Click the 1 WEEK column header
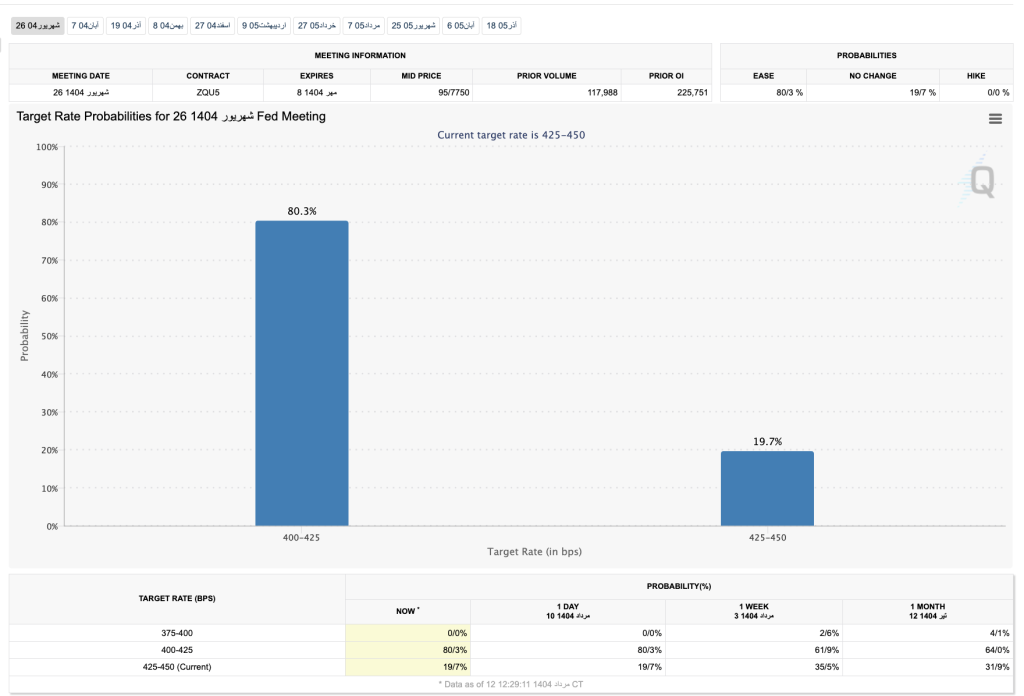 pyautogui.click(x=754, y=611)
